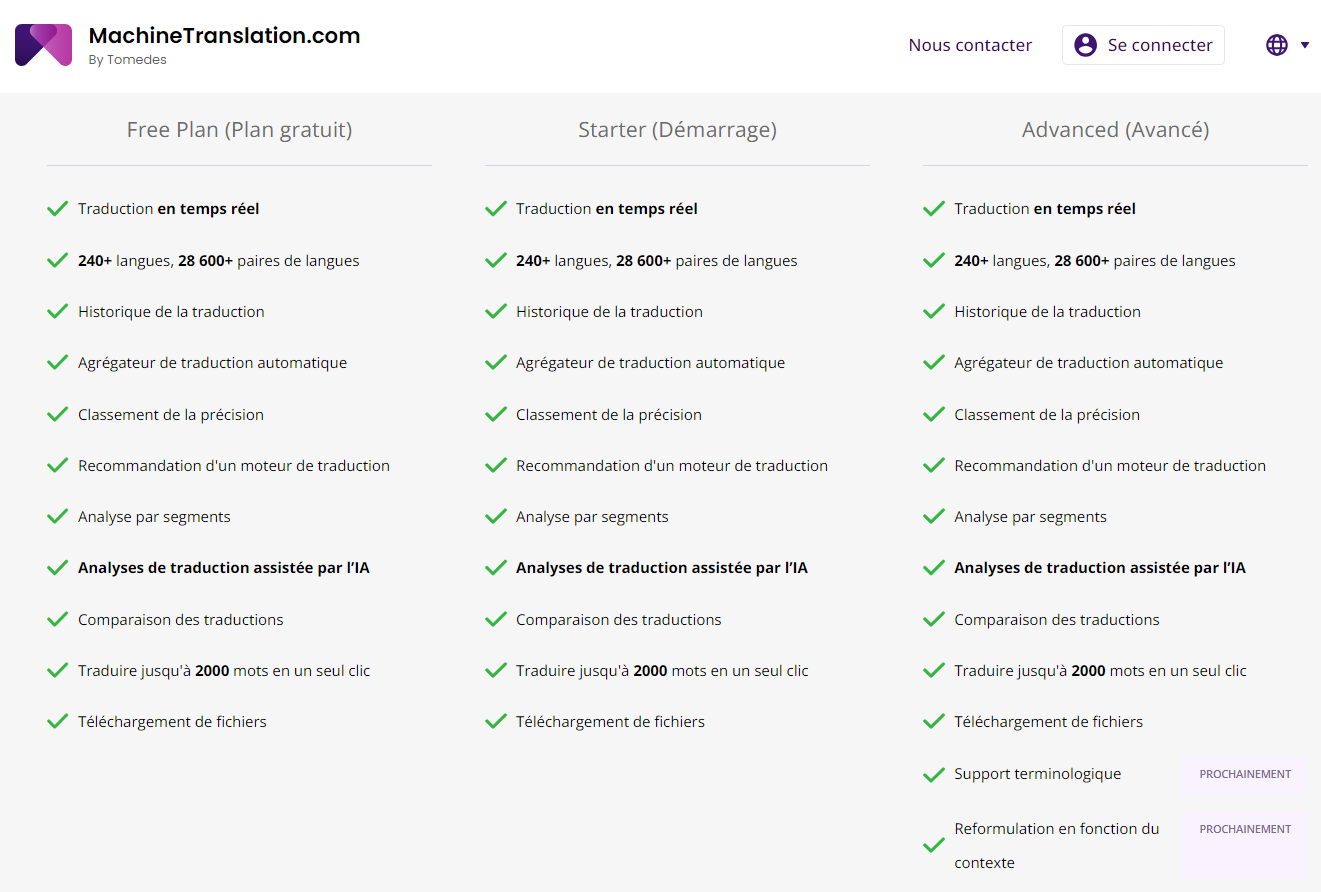Select Starter Historique de la traduction text

pos(609,312)
